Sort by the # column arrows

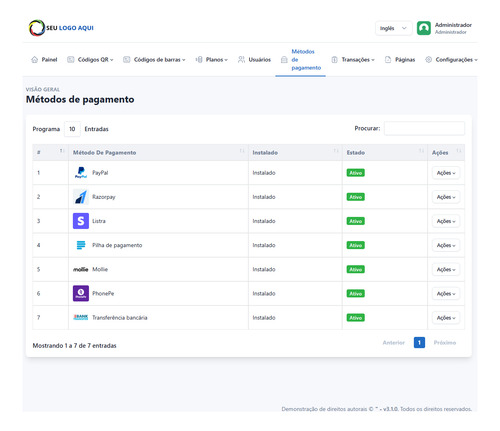pos(61,151)
